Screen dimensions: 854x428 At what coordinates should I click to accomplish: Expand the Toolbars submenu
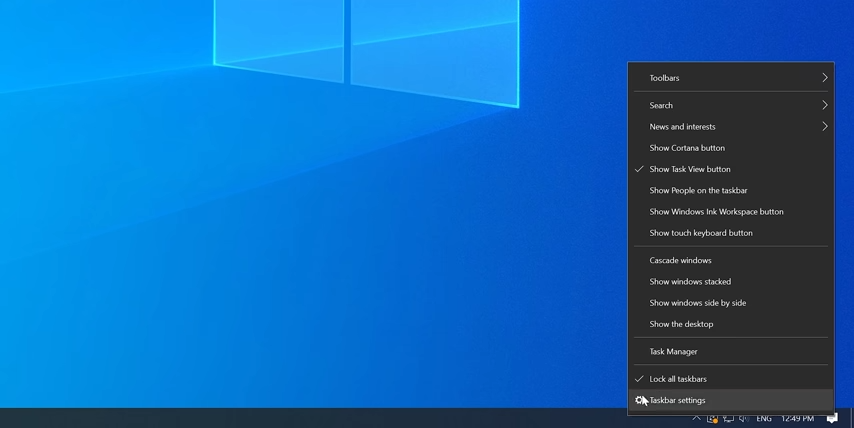click(x=731, y=78)
